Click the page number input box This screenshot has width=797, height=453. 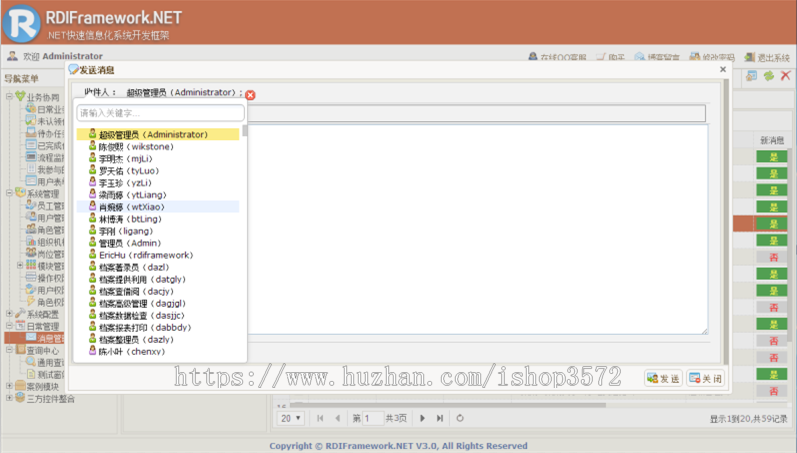point(373,418)
